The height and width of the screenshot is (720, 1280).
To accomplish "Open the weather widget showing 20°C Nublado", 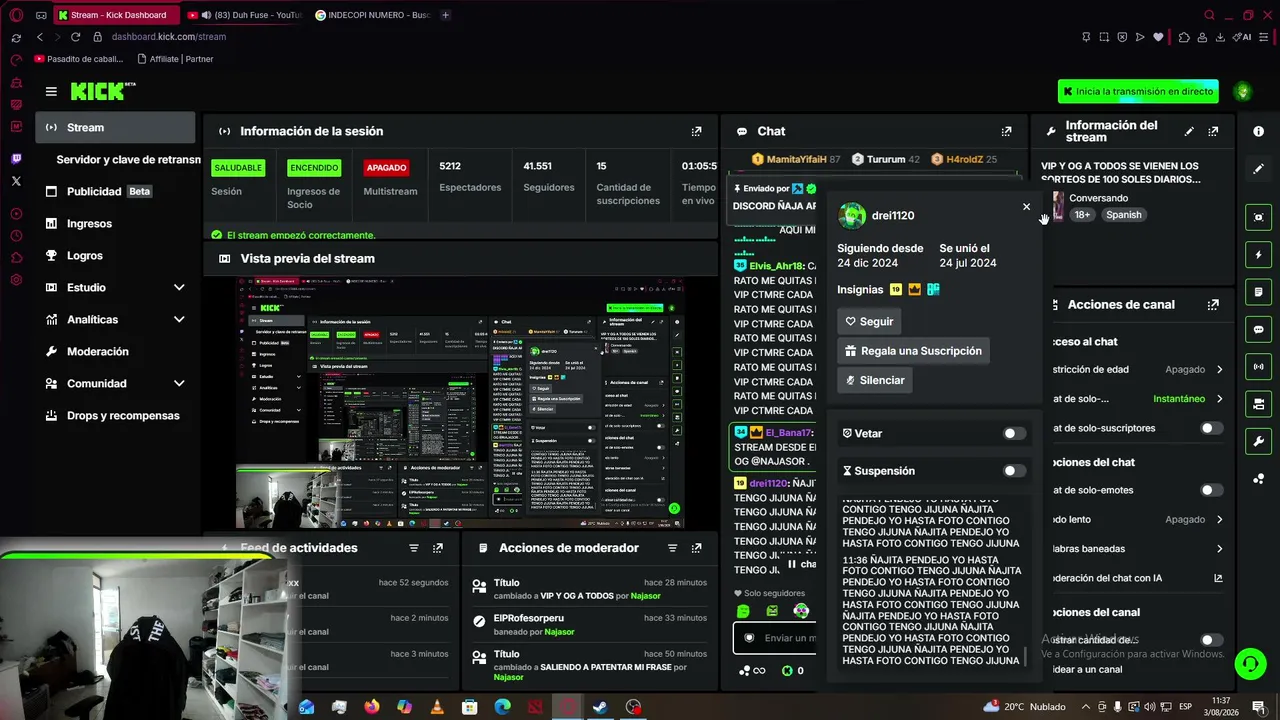I will [x=1024, y=707].
